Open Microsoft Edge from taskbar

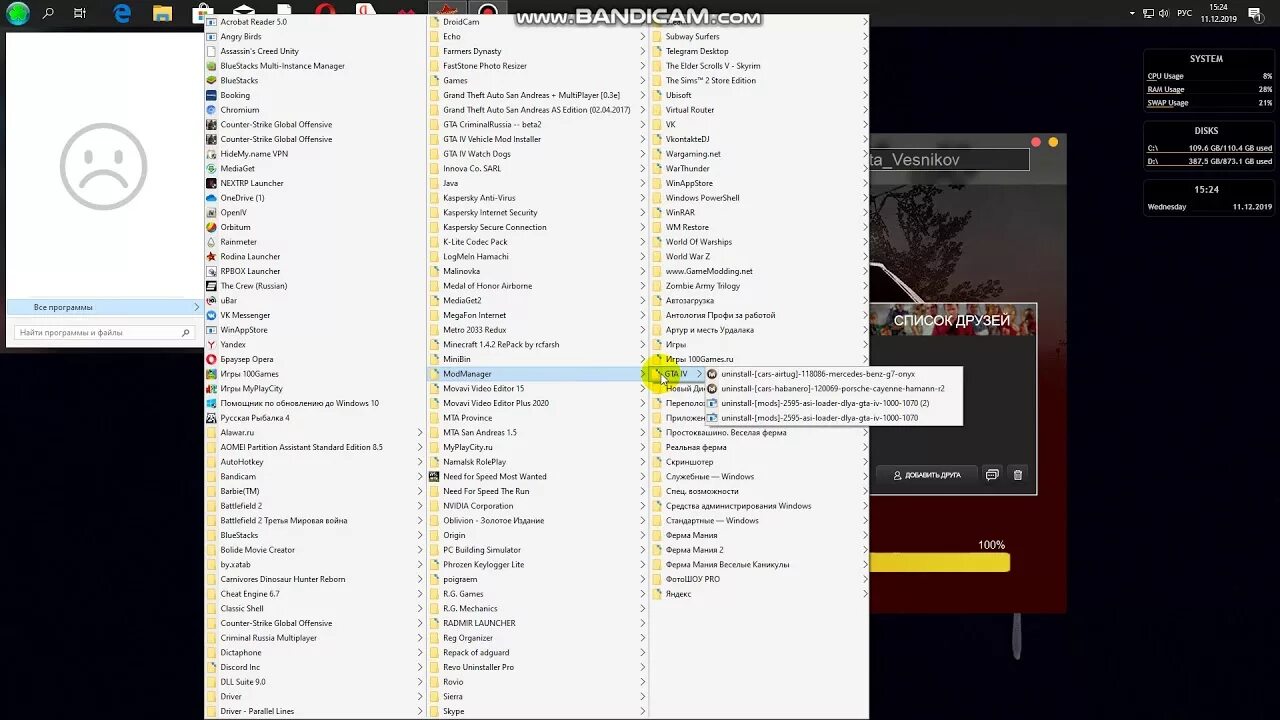click(x=122, y=14)
